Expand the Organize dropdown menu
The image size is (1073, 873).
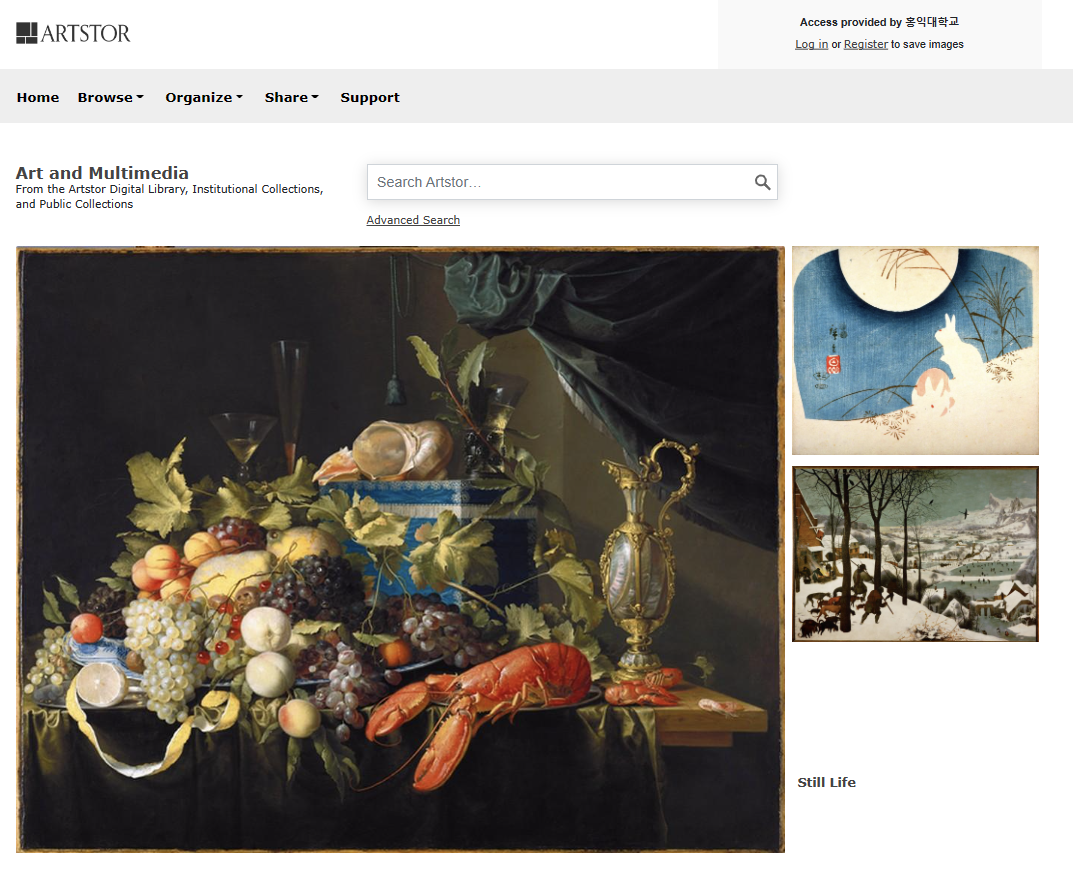tap(204, 97)
